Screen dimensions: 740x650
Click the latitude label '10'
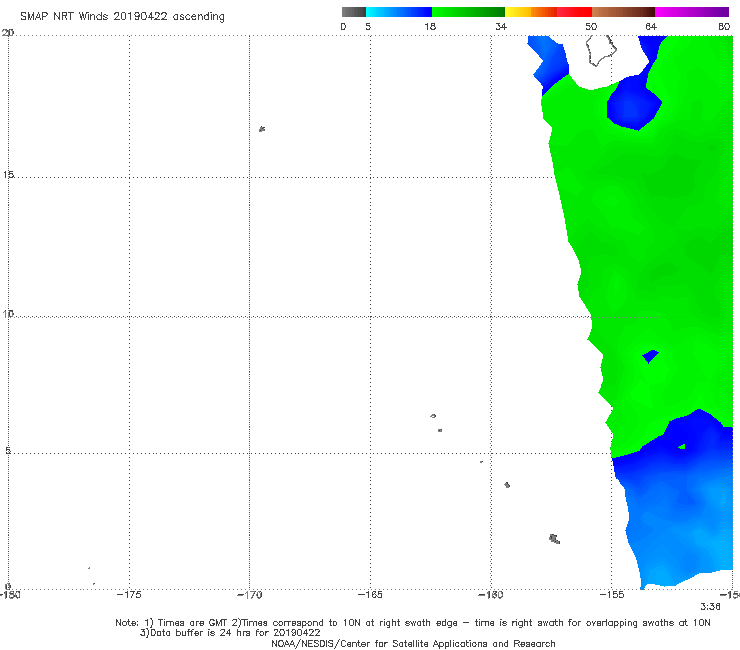point(8,313)
